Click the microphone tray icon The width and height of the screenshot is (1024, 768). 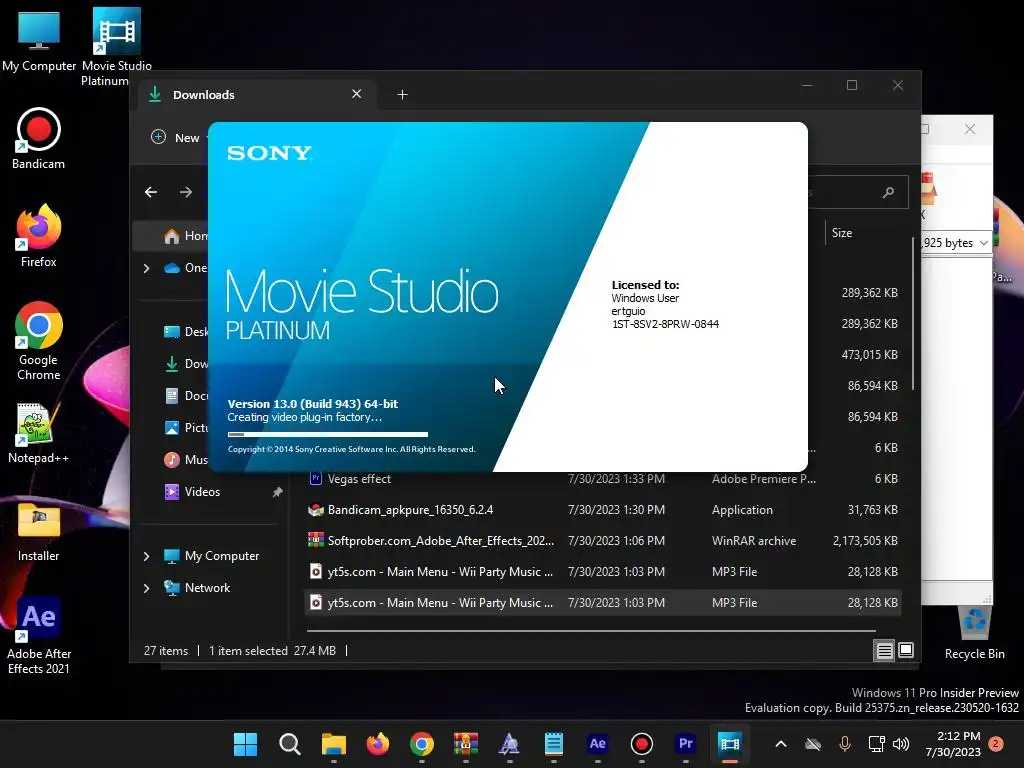click(844, 744)
